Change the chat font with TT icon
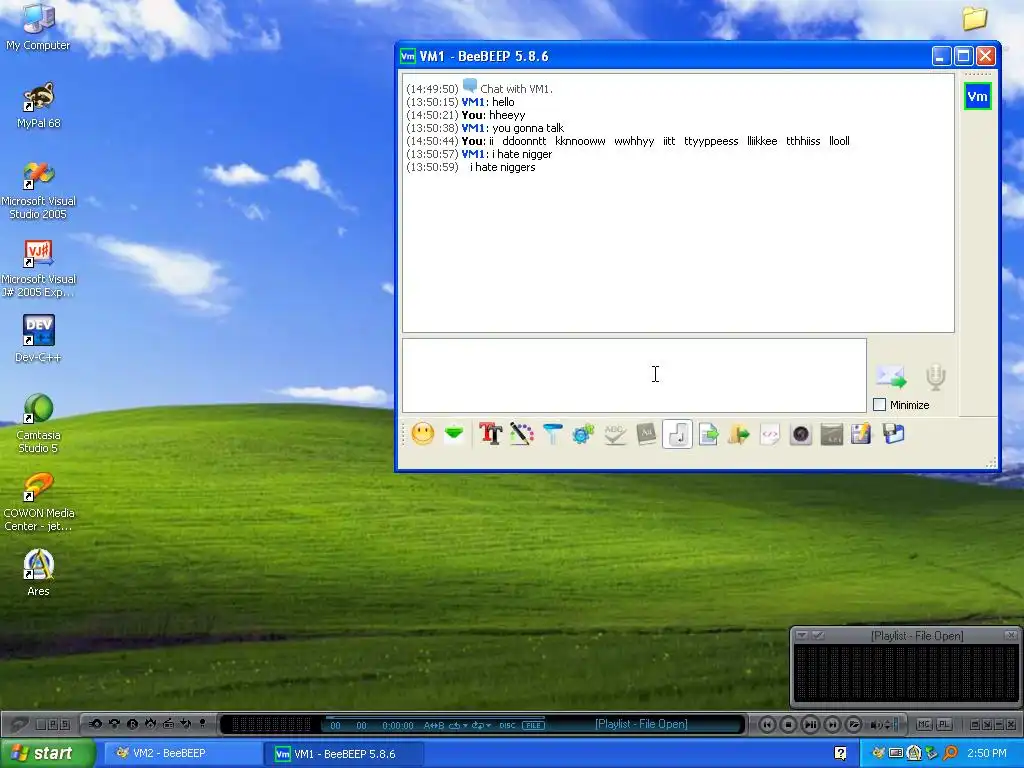1024x768 pixels. point(490,434)
